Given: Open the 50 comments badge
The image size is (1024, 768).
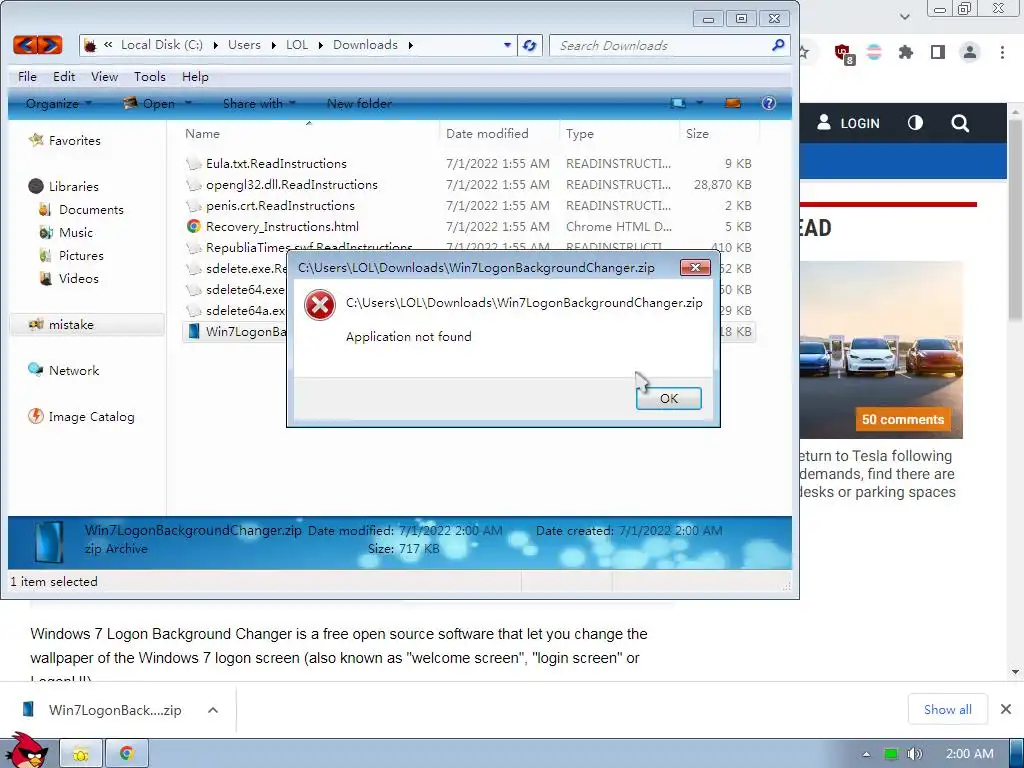Looking at the screenshot, I should pos(903,419).
